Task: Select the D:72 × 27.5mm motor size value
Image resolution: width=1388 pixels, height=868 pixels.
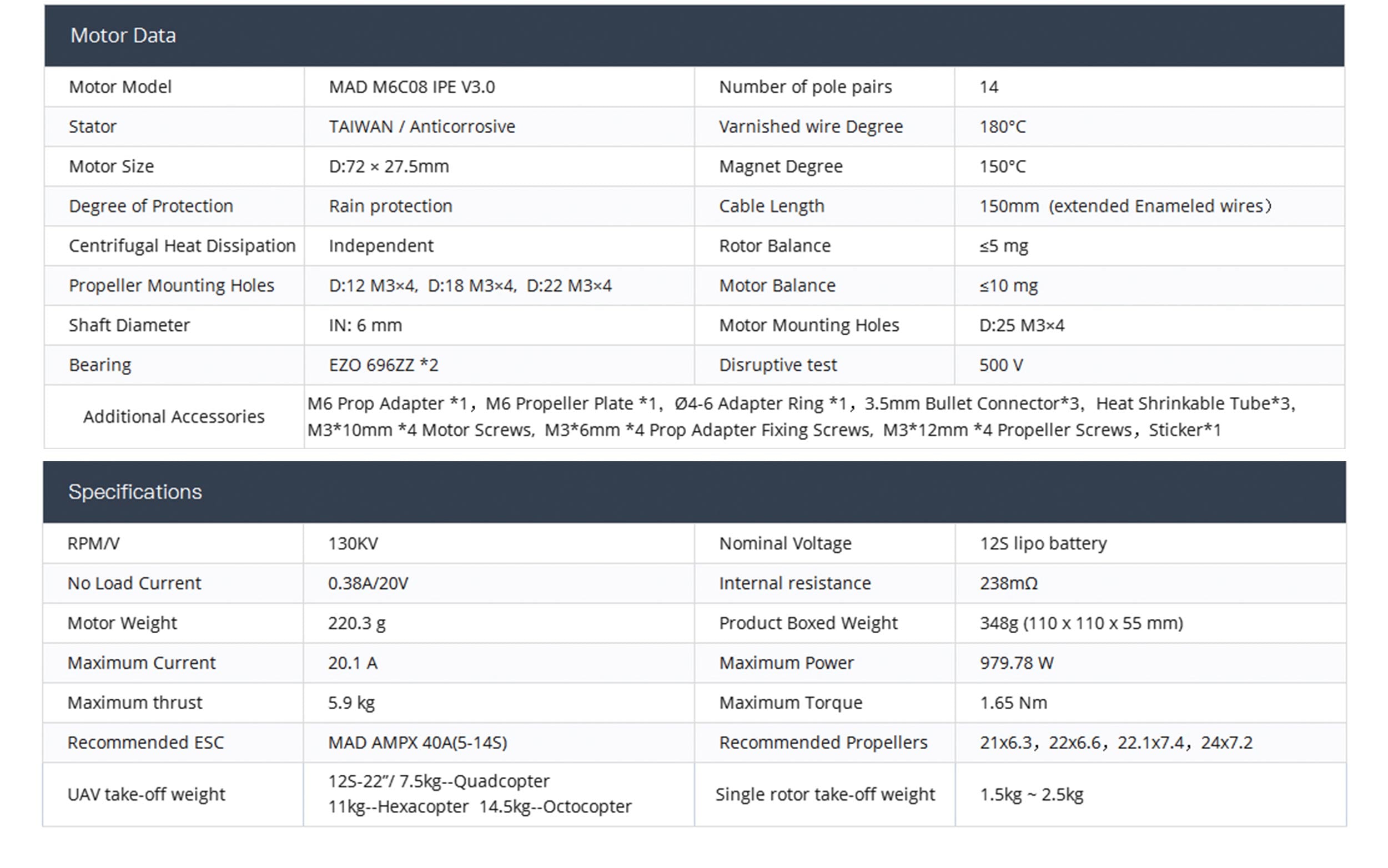Action: coord(388,166)
